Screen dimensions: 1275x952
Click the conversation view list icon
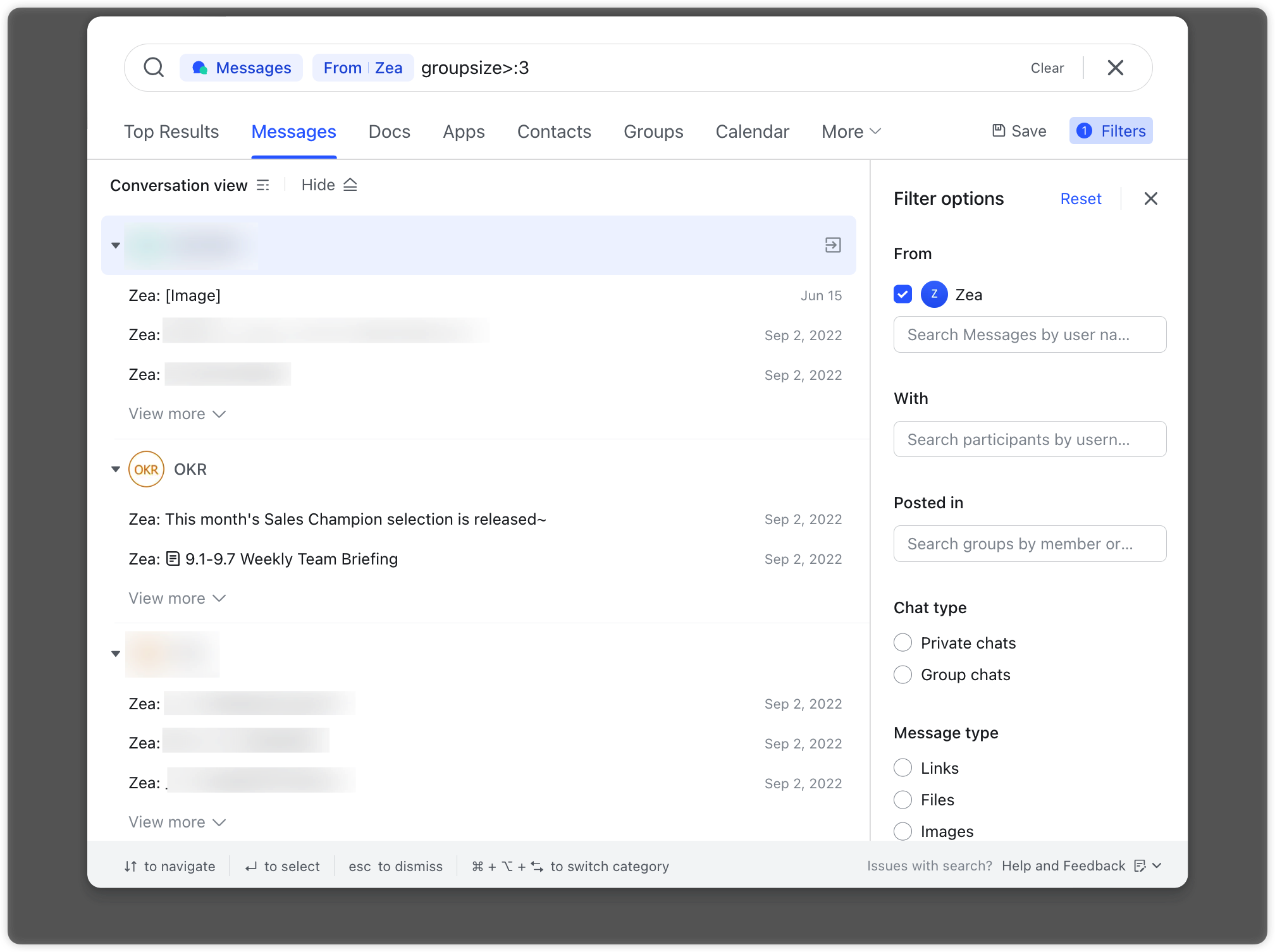[263, 185]
